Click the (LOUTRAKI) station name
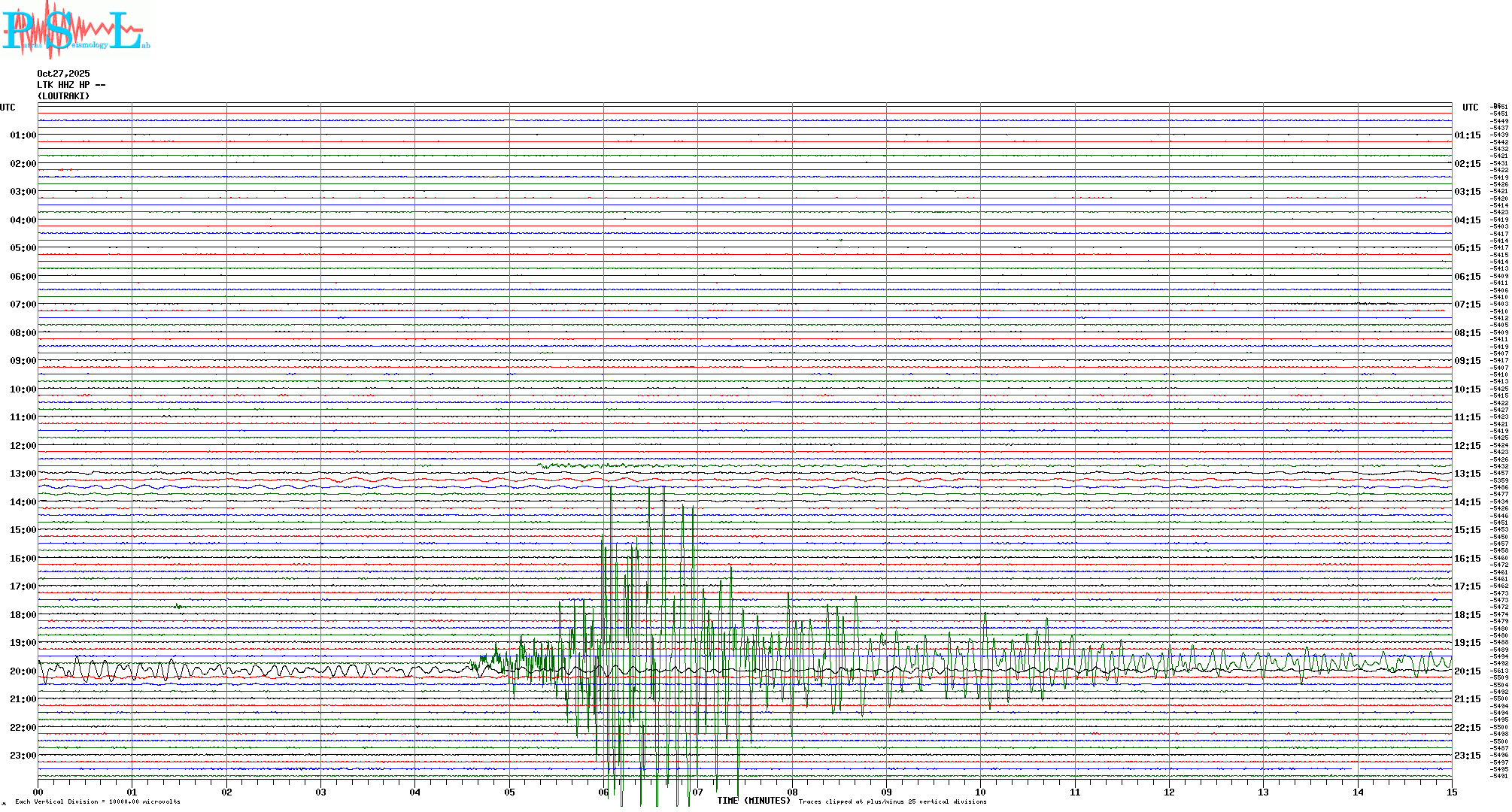 point(63,96)
